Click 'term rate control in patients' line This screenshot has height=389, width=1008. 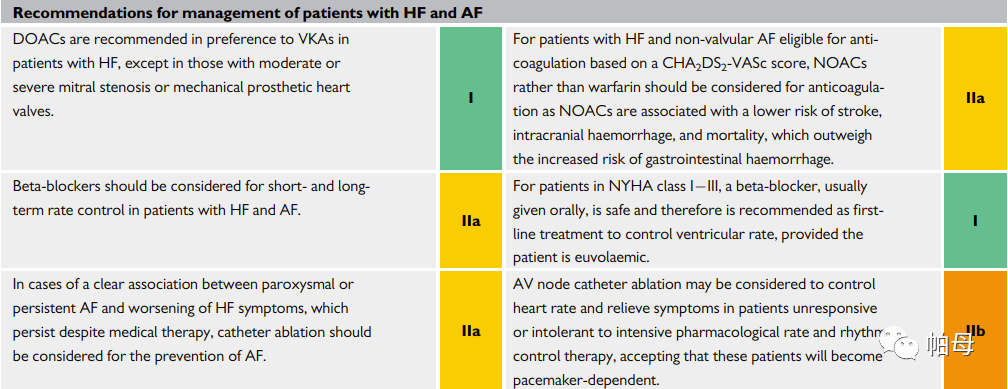(x=156, y=210)
